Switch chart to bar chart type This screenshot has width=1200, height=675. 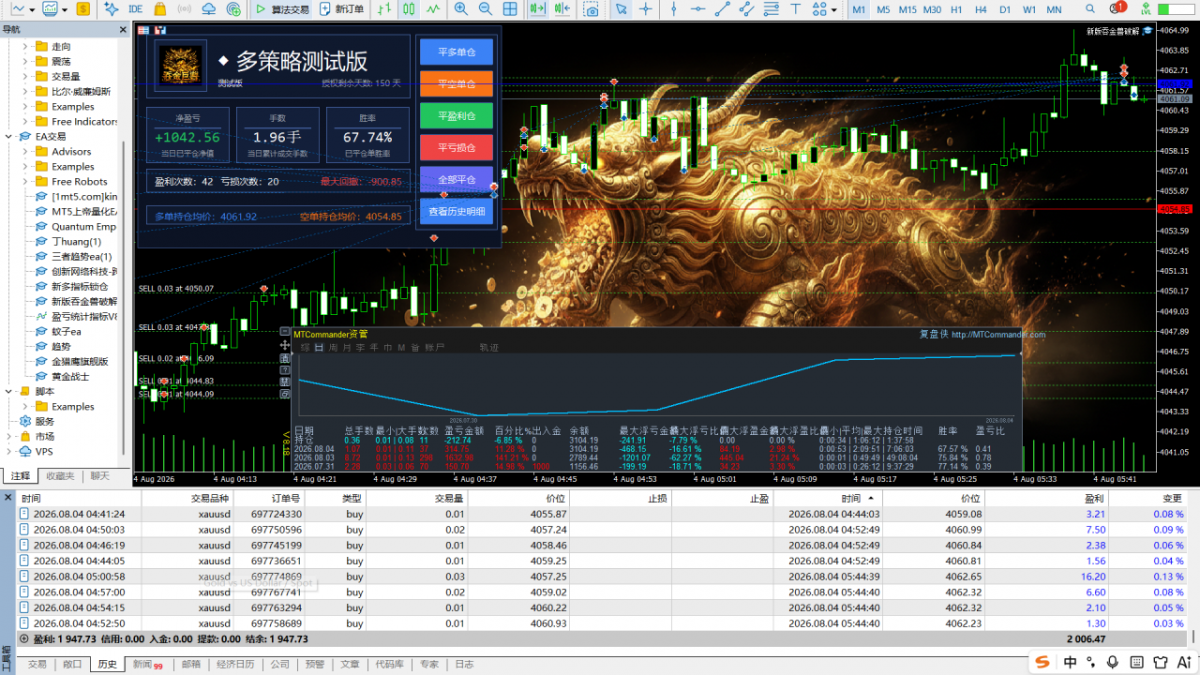tap(384, 9)
